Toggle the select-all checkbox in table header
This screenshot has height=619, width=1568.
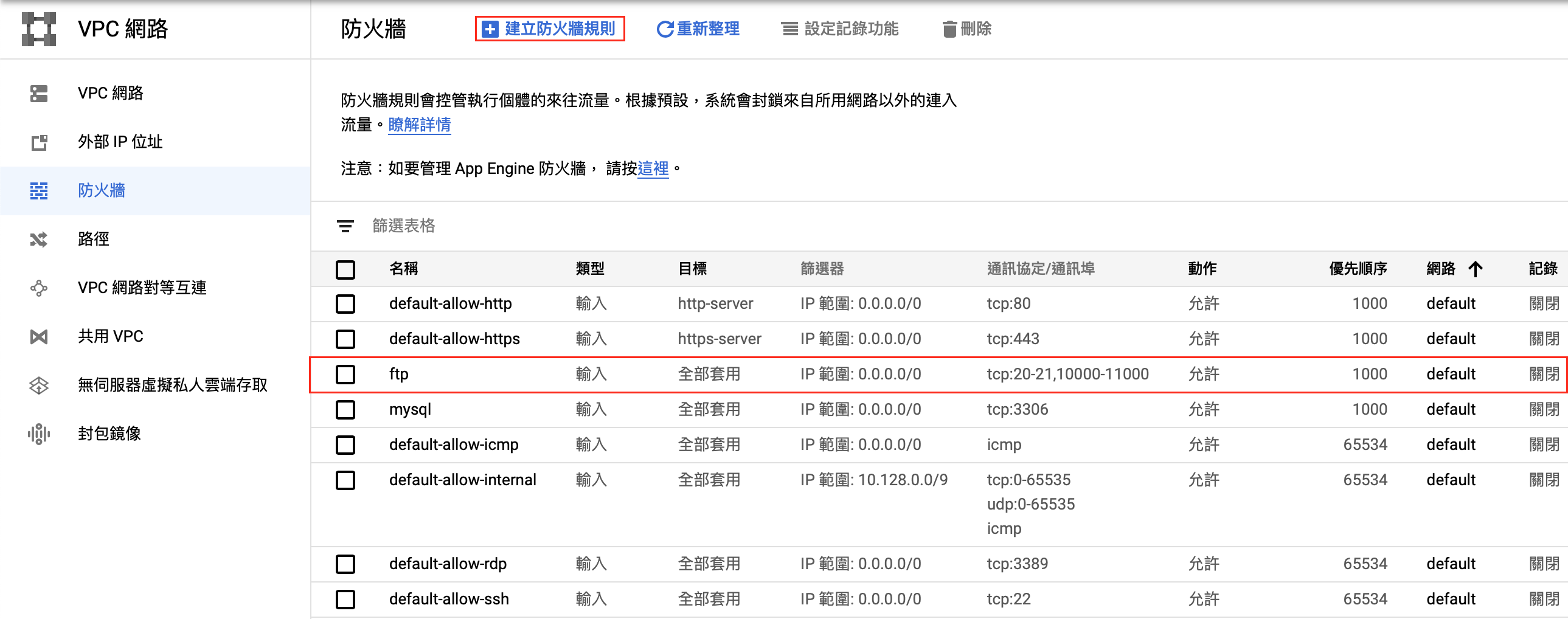[x=345, y=269]
